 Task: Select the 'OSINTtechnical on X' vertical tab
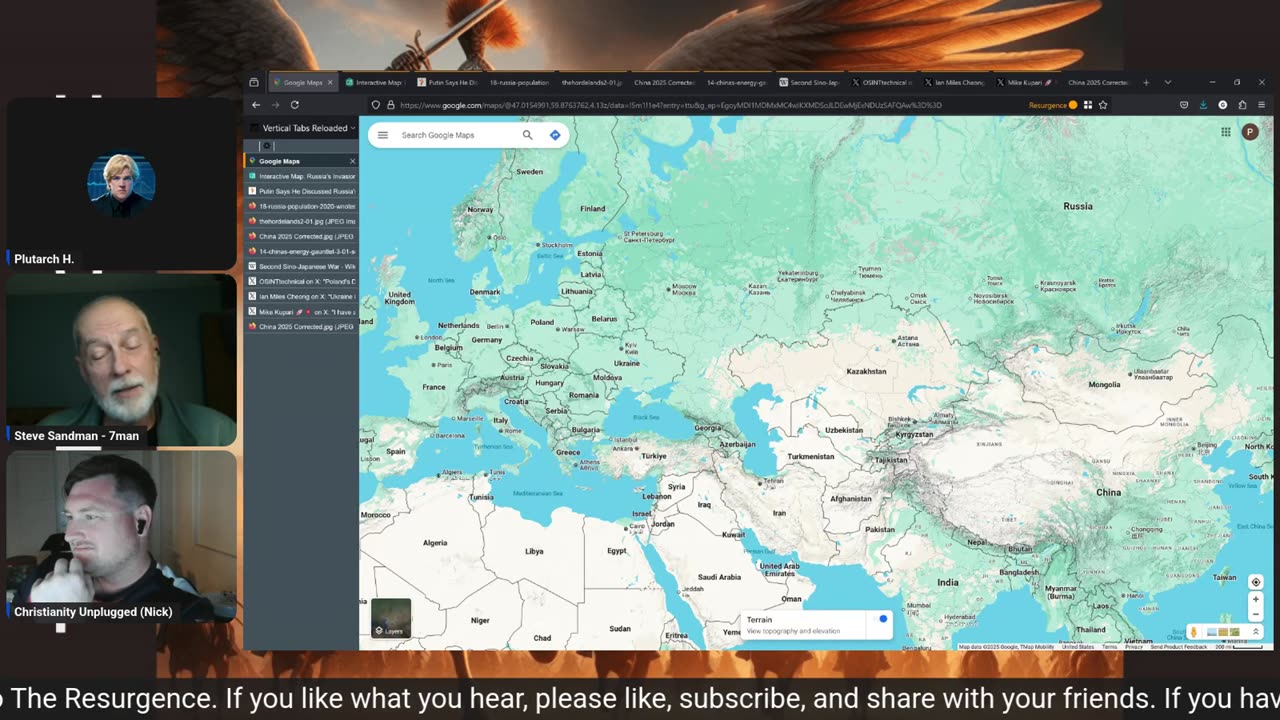302,281
